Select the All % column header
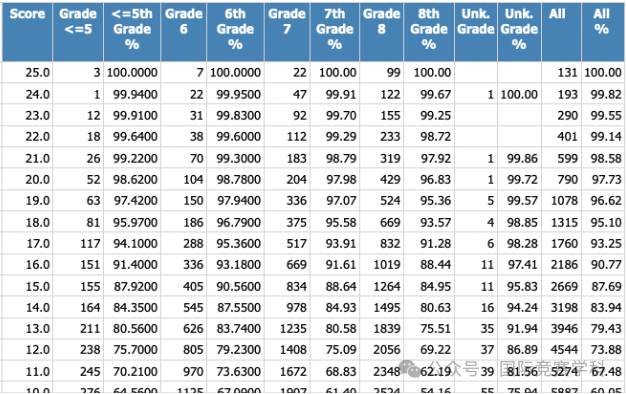 (x=602, y=32)
